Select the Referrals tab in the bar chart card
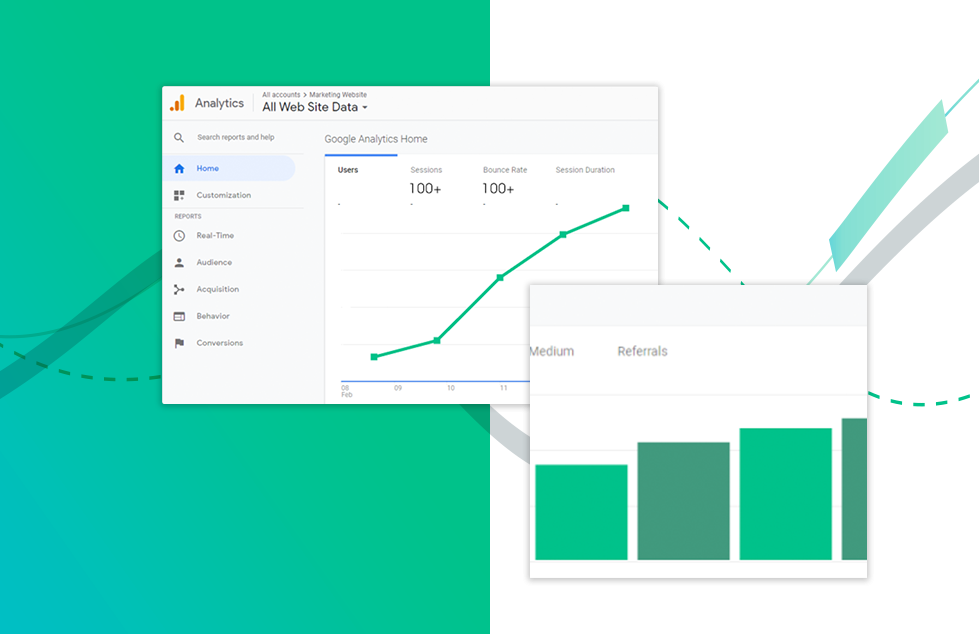979x634 pixels. tap(642, 351)
